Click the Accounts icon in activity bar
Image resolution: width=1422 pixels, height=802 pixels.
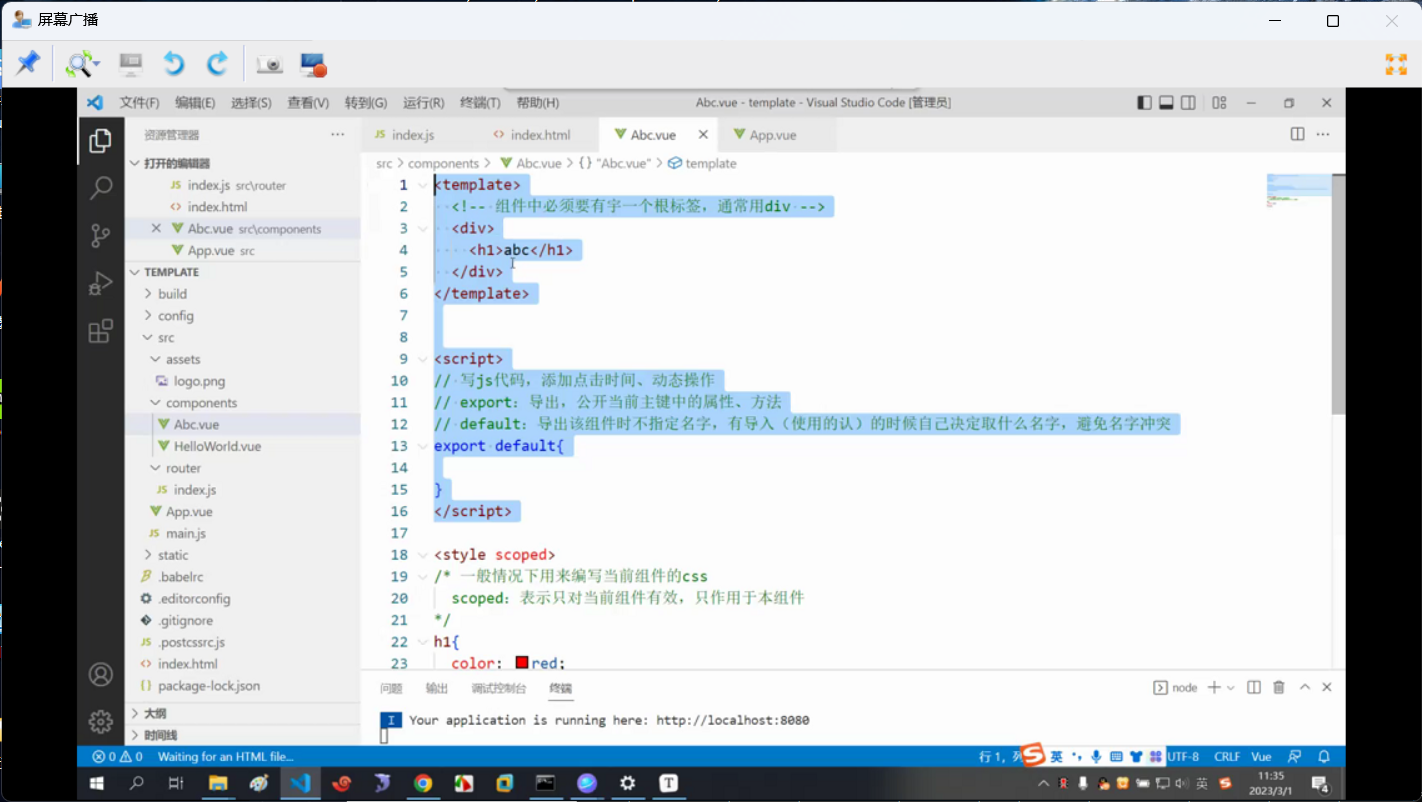click(x=101, y=674)
